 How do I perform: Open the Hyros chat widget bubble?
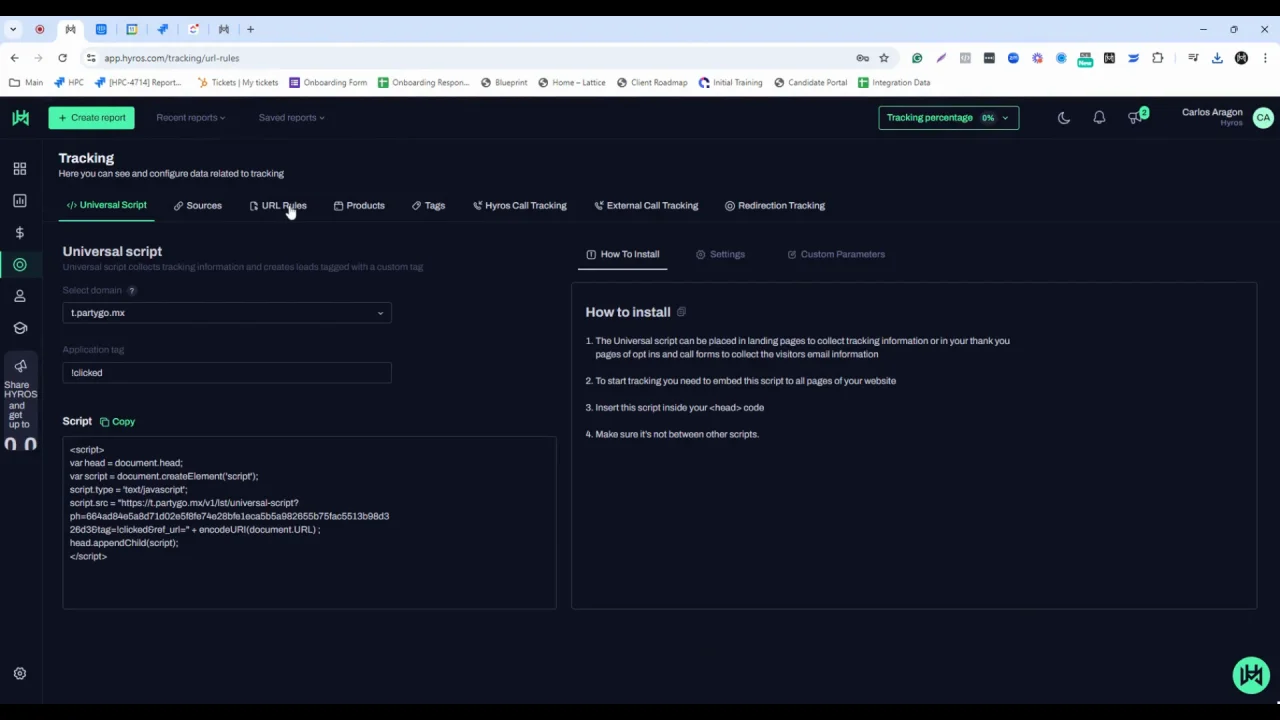(x=1251, y=676)
